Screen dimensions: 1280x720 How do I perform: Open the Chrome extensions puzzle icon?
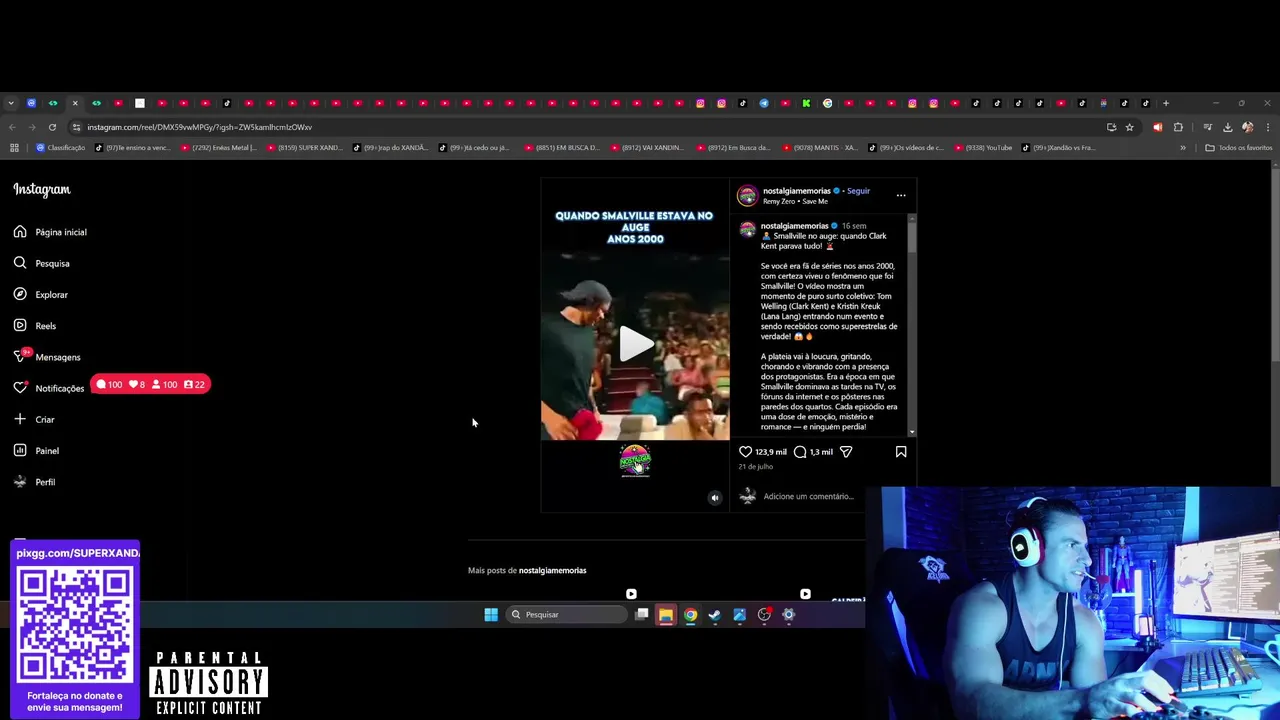click(1178, 127)
